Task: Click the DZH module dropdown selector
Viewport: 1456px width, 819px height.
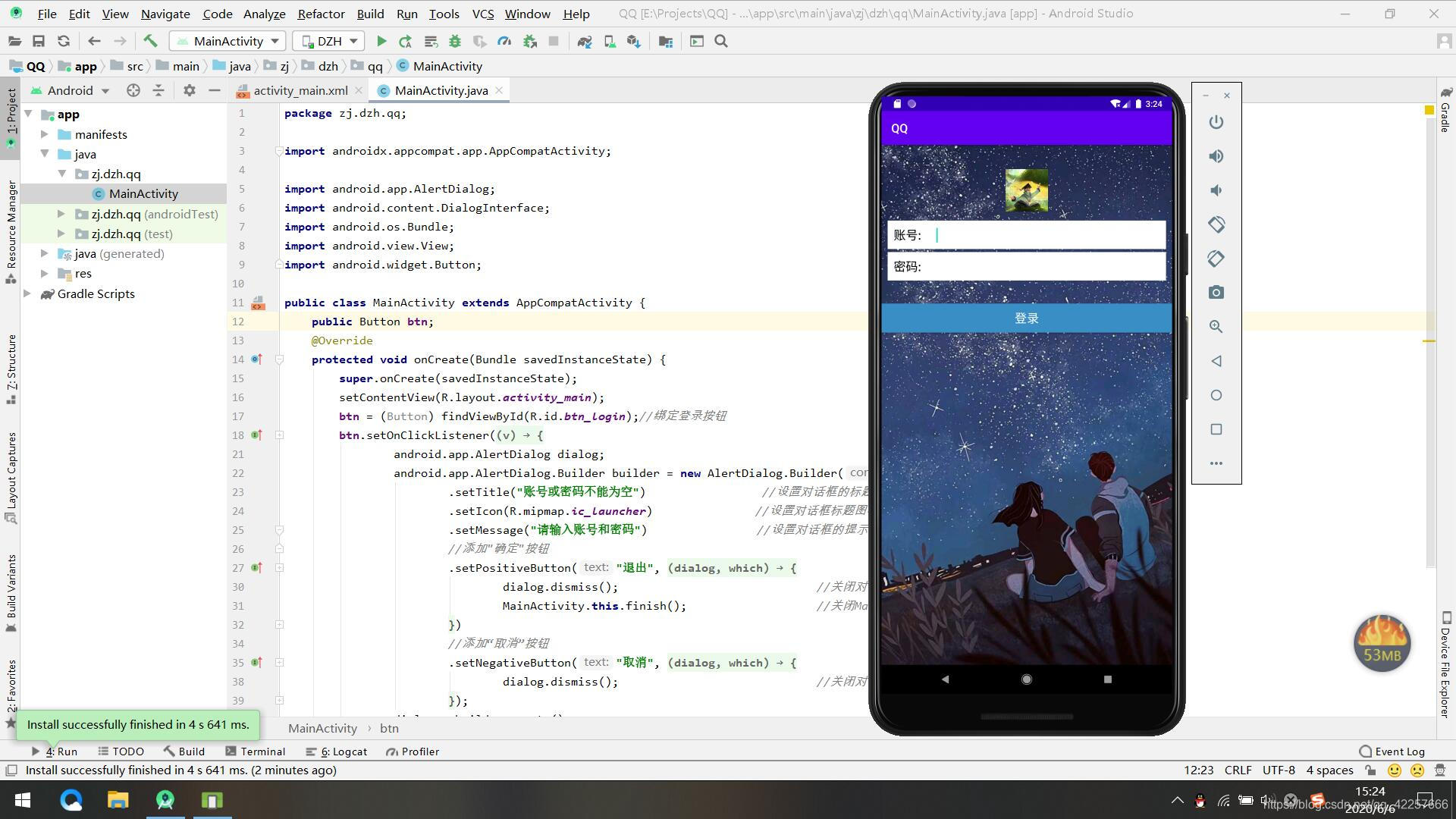Action: (x=328, y=41)
